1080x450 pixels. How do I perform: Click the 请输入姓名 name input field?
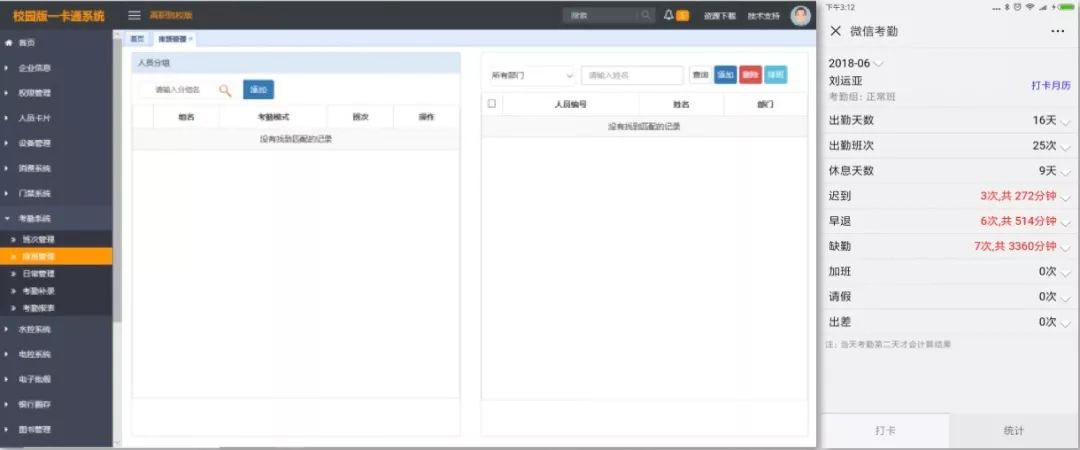pyautogui.click(x=632, y=75)
